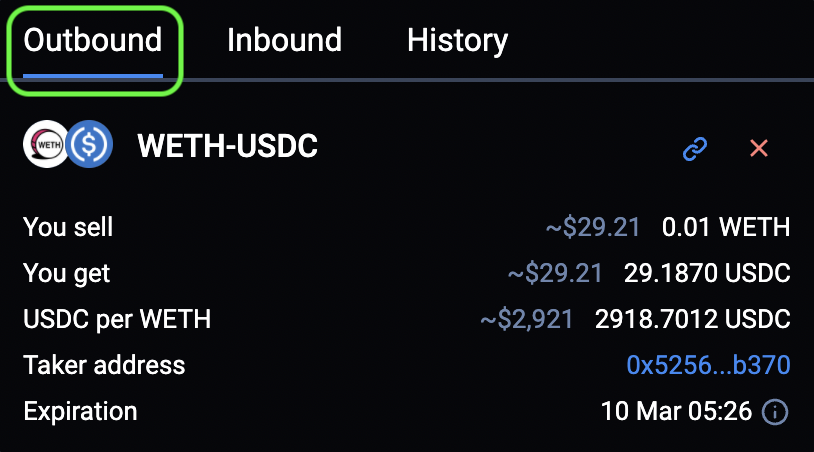The height and width of the screenshot is (452, 814).
Task: Open the History tab
Action: pyautogui.click(x=457, y=41)
